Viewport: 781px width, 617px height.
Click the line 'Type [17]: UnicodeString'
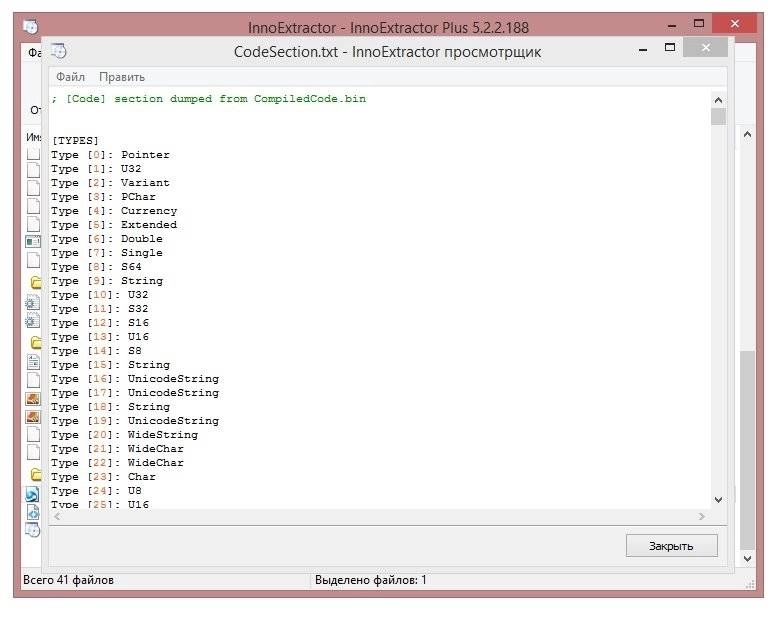(x=134, y=392)
